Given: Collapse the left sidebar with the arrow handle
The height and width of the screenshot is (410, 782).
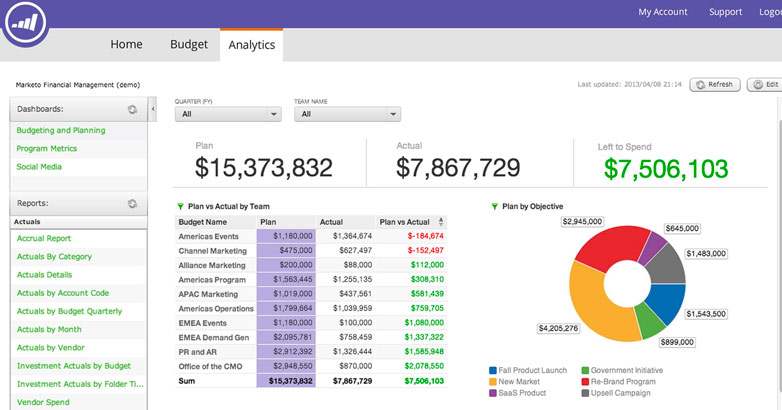Looking at the screenshot, I should click(x=153, y=108).
